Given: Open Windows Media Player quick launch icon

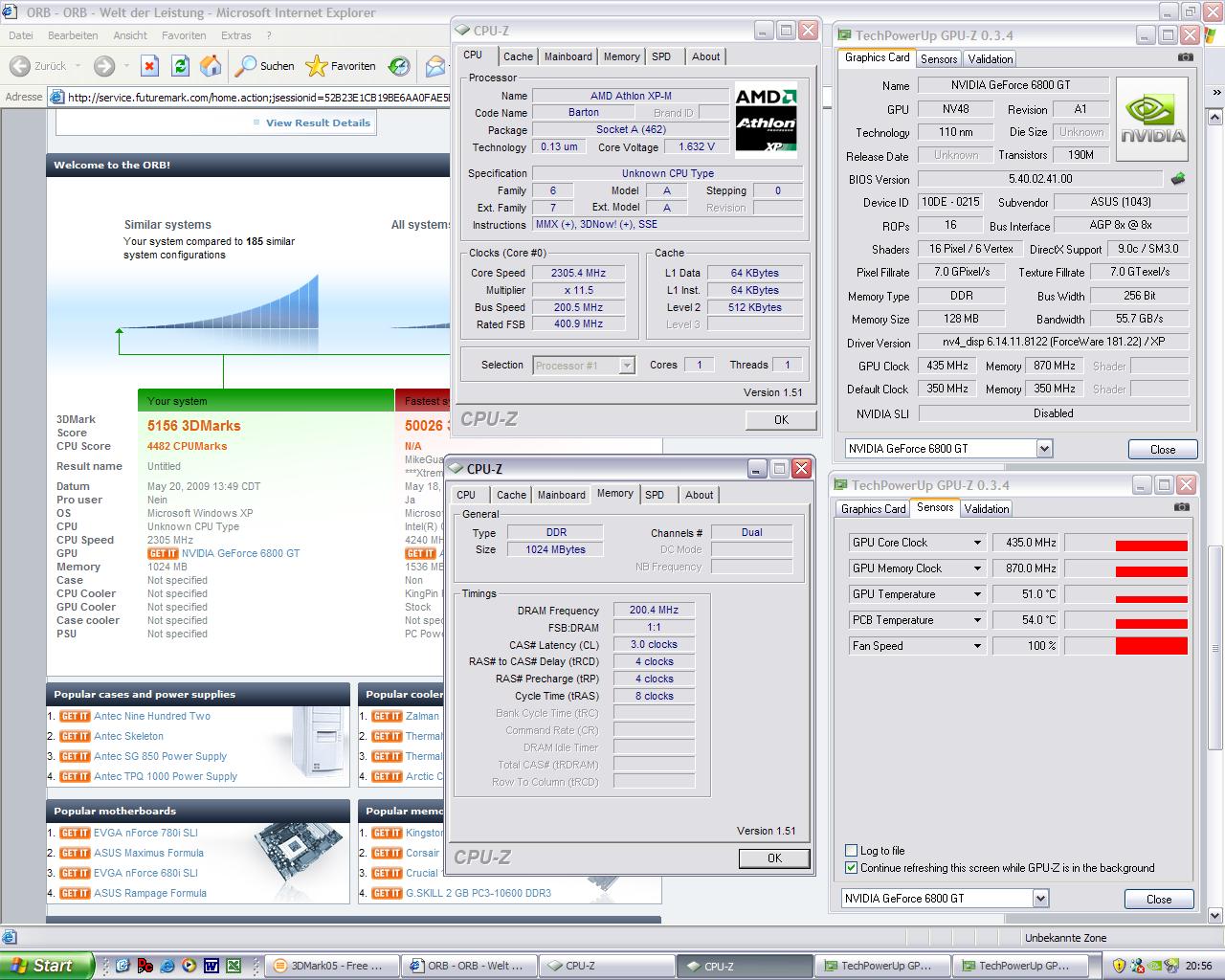Looking at the screenshot, I should [189, 966].
